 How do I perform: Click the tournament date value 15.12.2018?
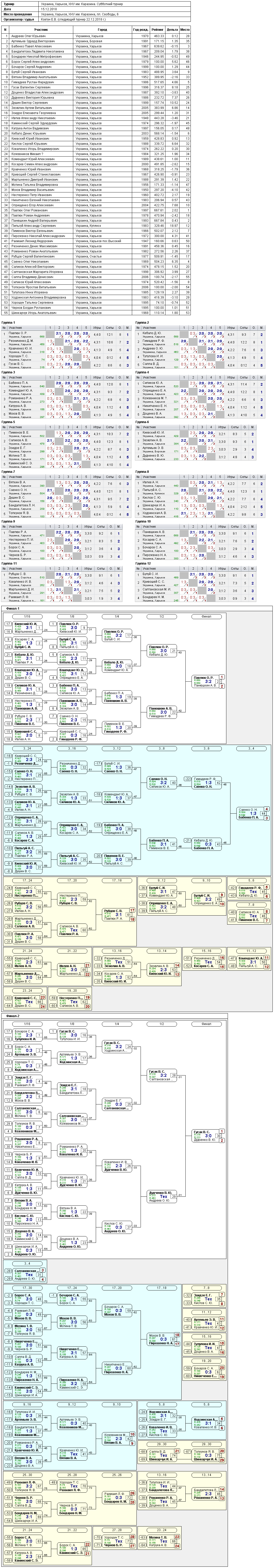coord(48,9)
